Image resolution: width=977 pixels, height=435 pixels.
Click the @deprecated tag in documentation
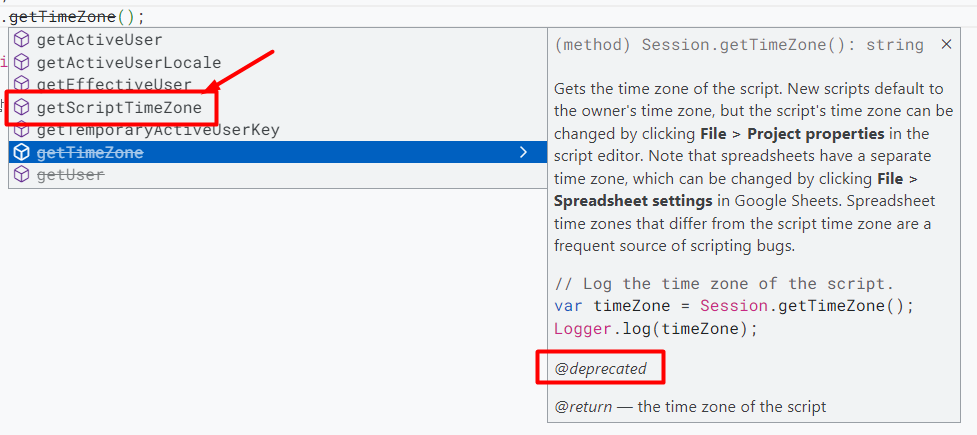click(601, 369)
